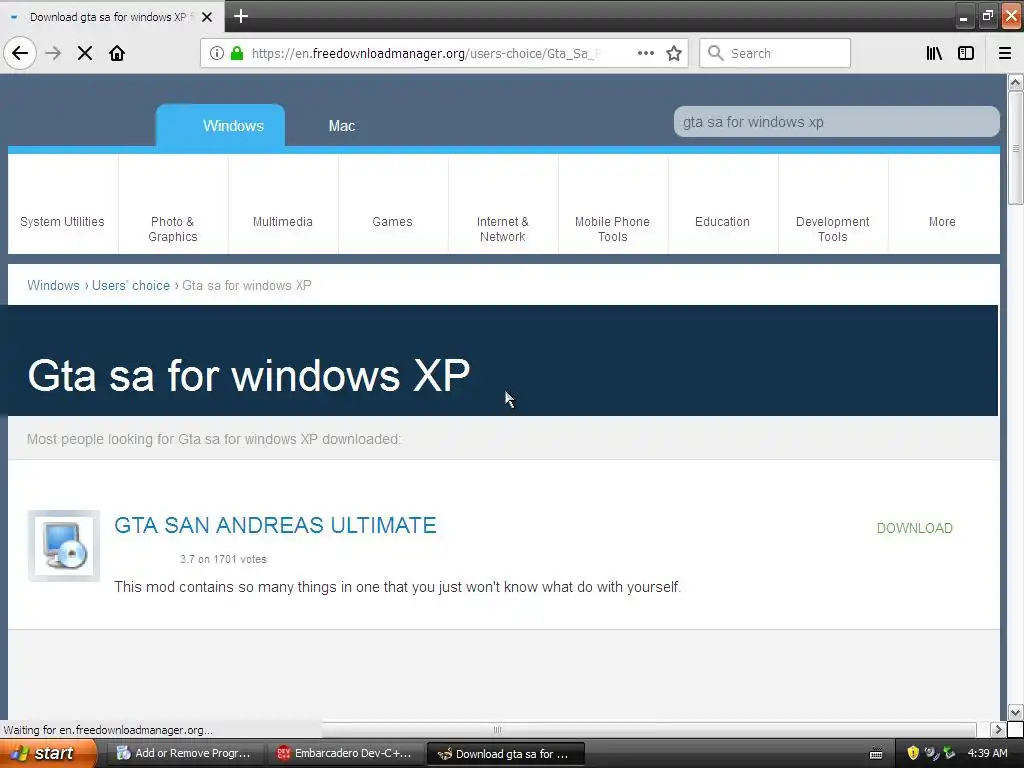Toggle the sidebar view icon

pos(966,53)
